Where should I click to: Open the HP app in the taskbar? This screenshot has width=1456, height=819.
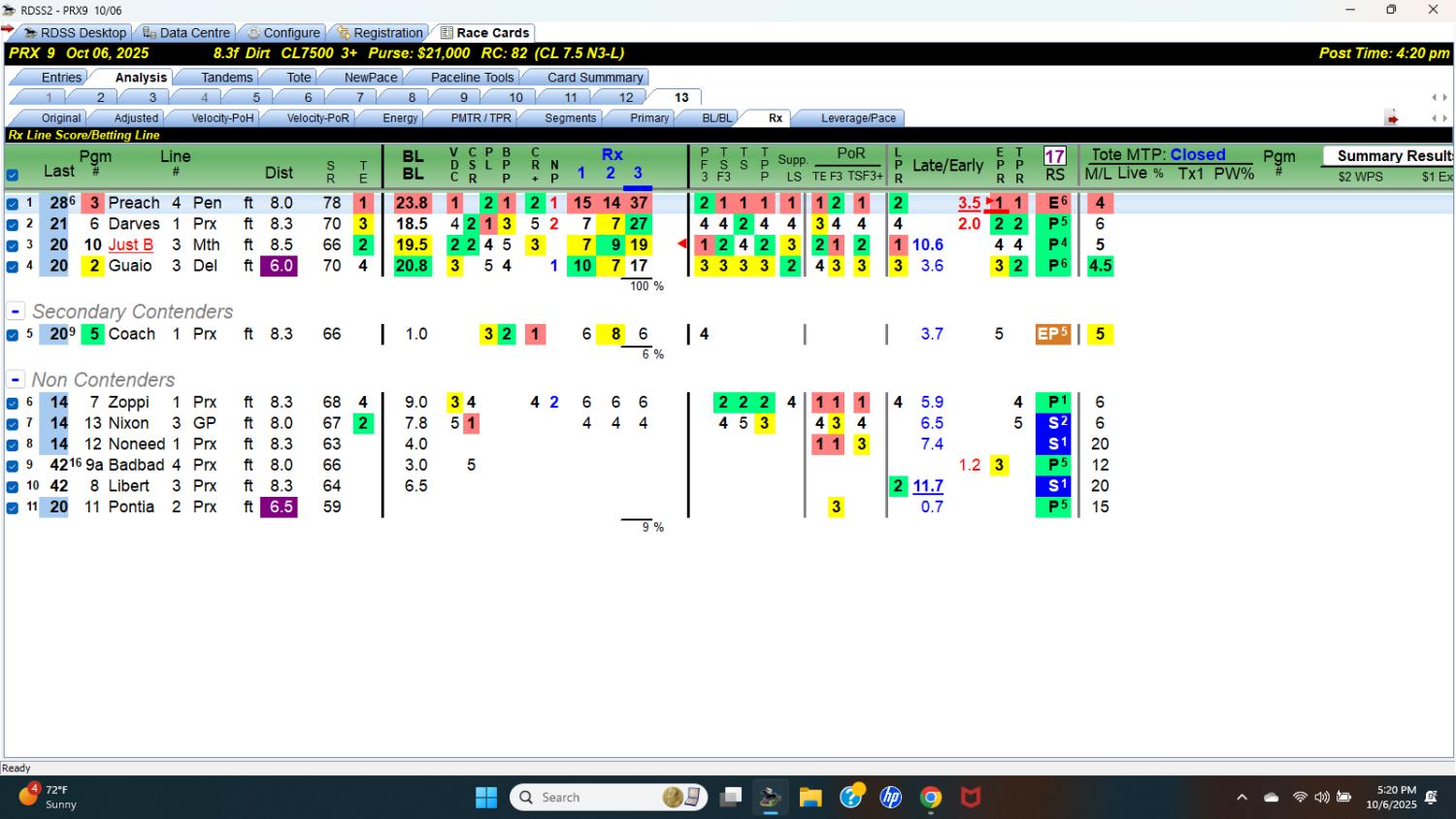pos(891,798)
